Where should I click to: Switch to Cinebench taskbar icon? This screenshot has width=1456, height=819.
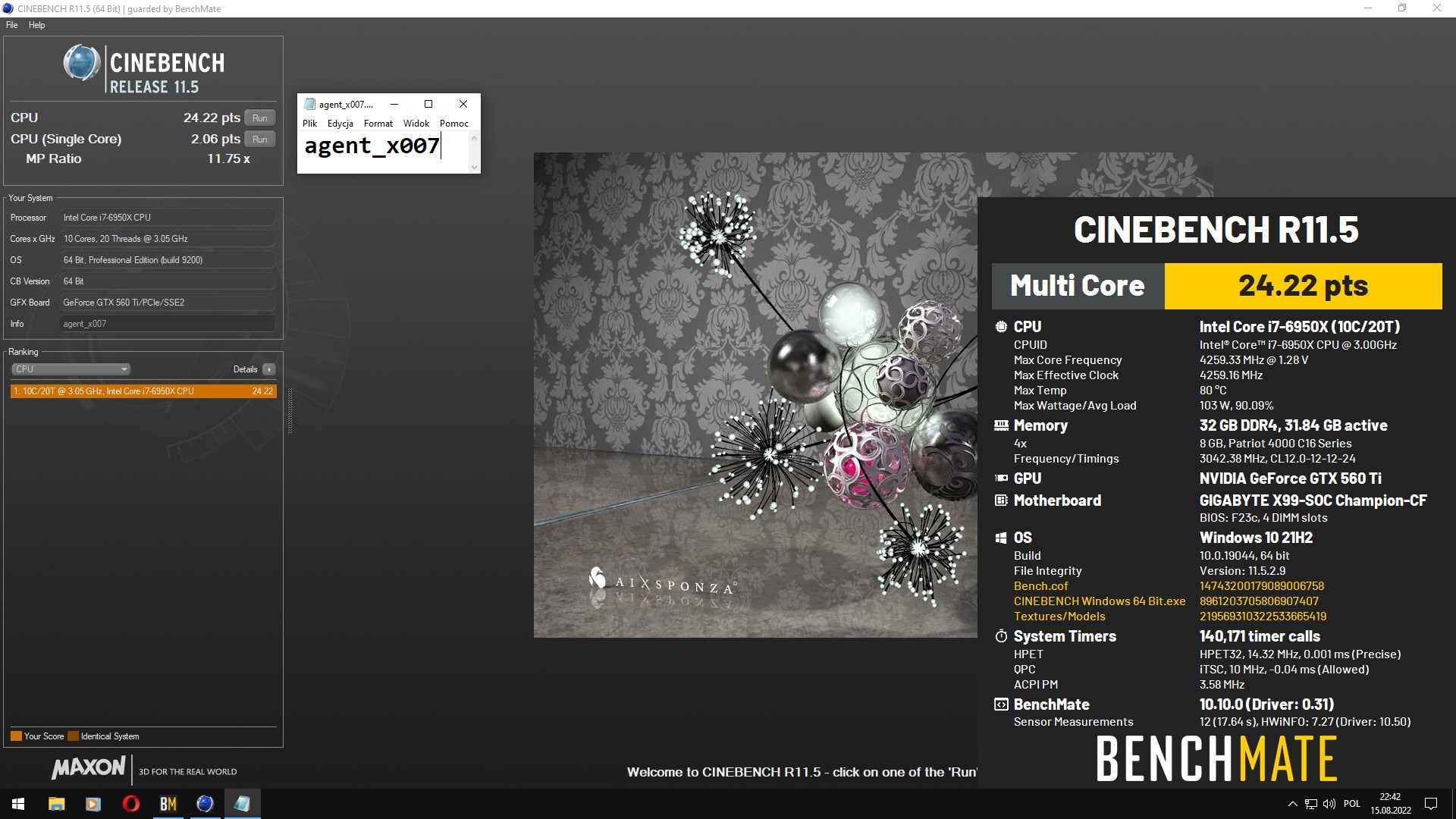tap(205, 804)
